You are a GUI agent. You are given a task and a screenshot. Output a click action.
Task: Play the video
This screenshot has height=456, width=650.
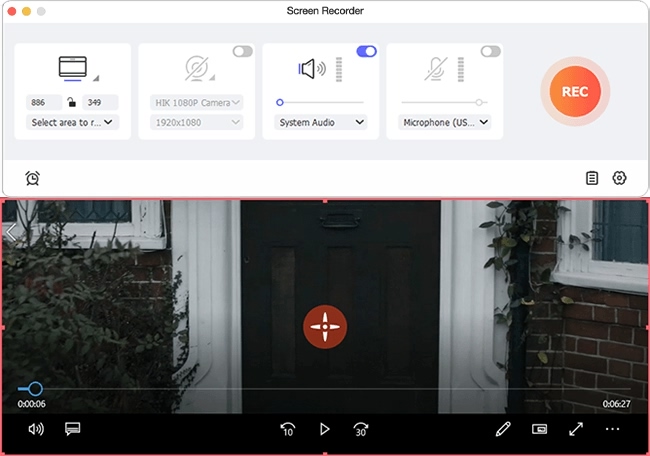[x=325, y=429]
